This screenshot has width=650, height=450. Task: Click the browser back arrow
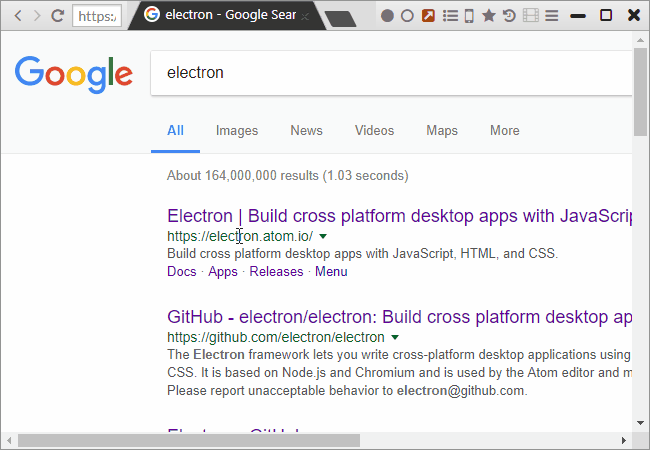tap(14, 16)
